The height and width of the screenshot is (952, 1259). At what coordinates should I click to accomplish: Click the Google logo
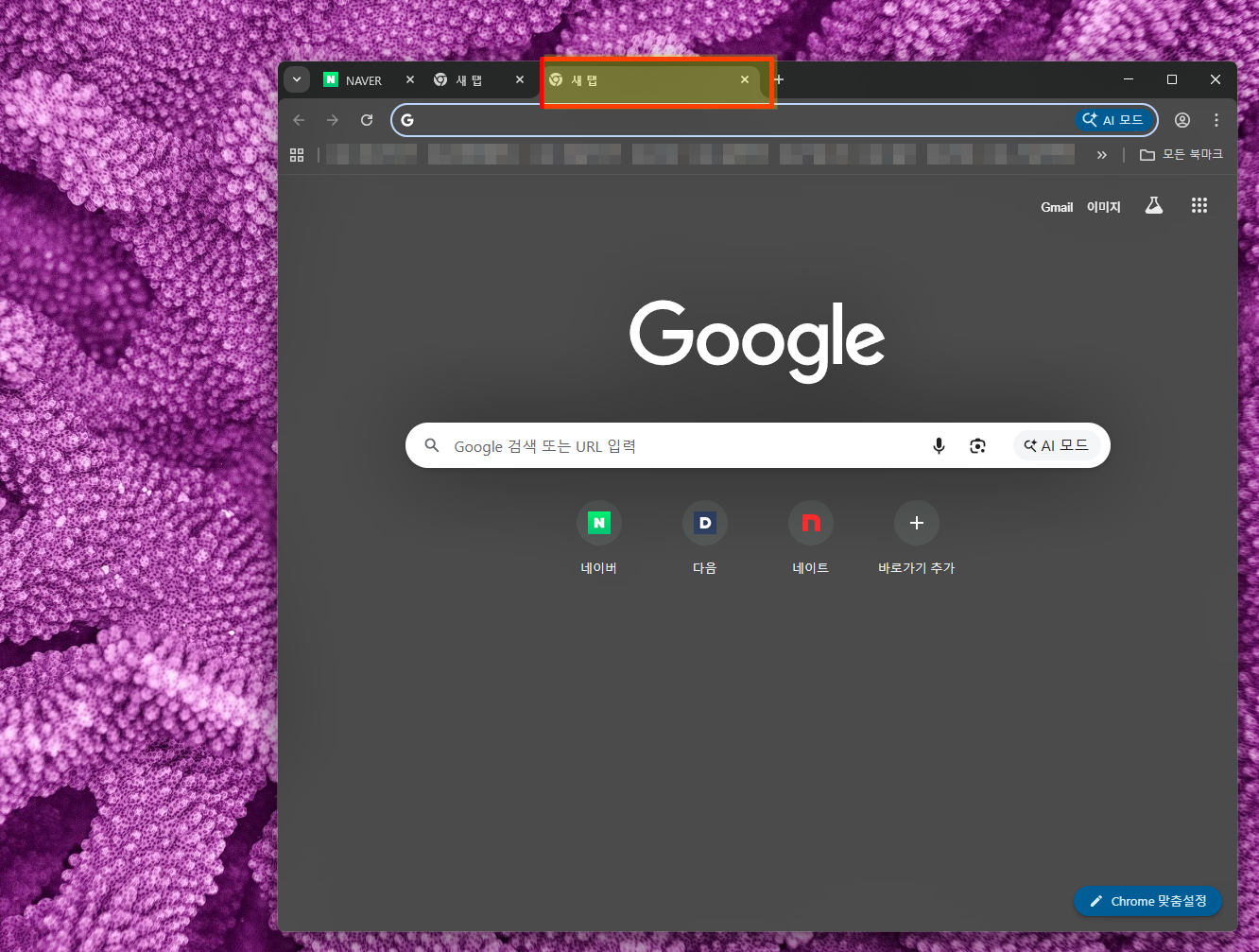click(x=757, y=341)
